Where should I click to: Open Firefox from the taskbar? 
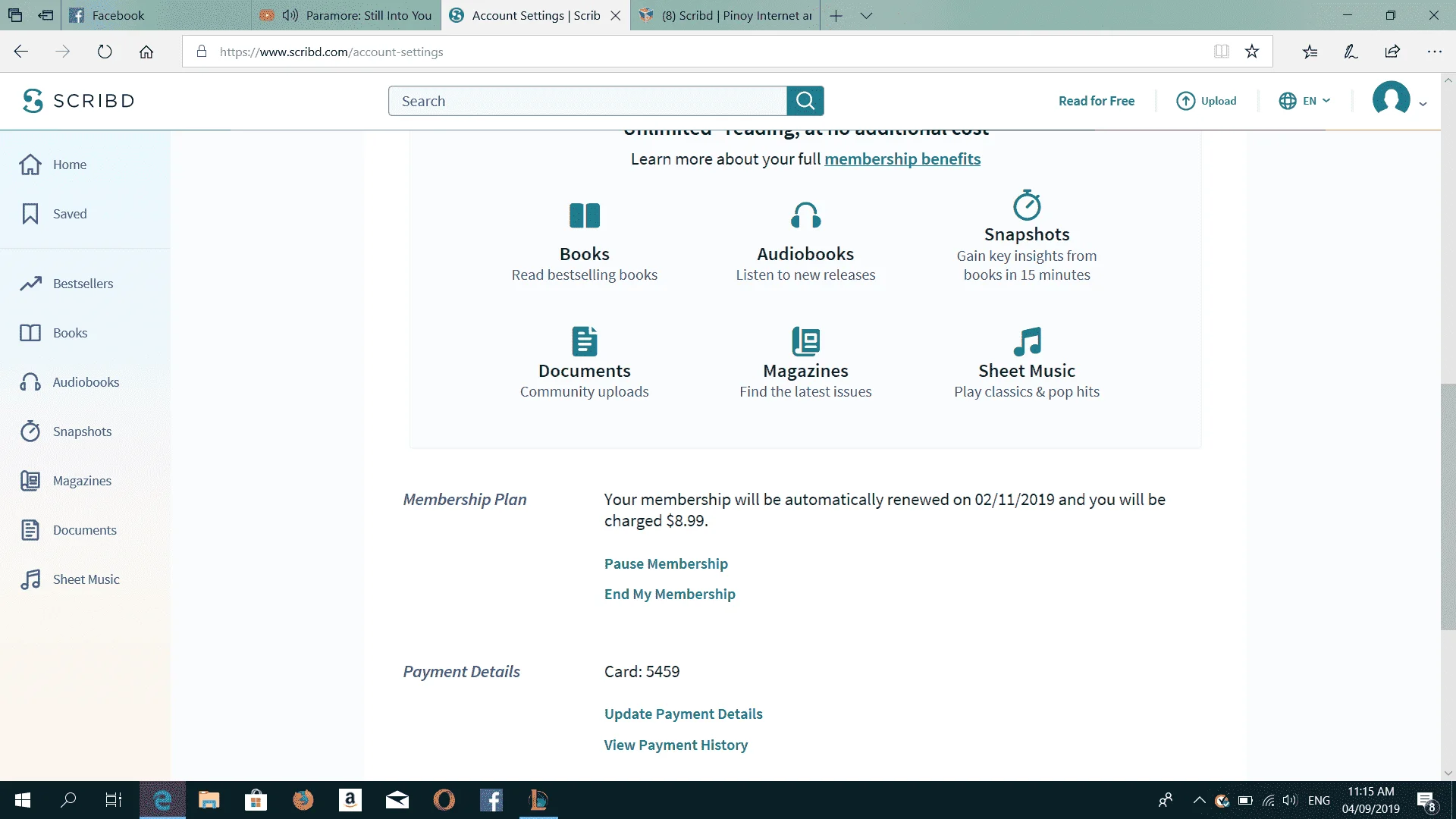[x=303, y=800]
